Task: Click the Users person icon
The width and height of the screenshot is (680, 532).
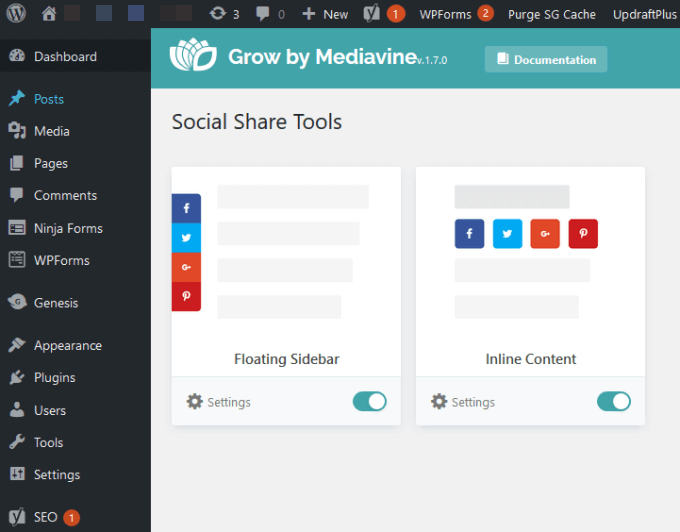Action: [x=17, y=409]
